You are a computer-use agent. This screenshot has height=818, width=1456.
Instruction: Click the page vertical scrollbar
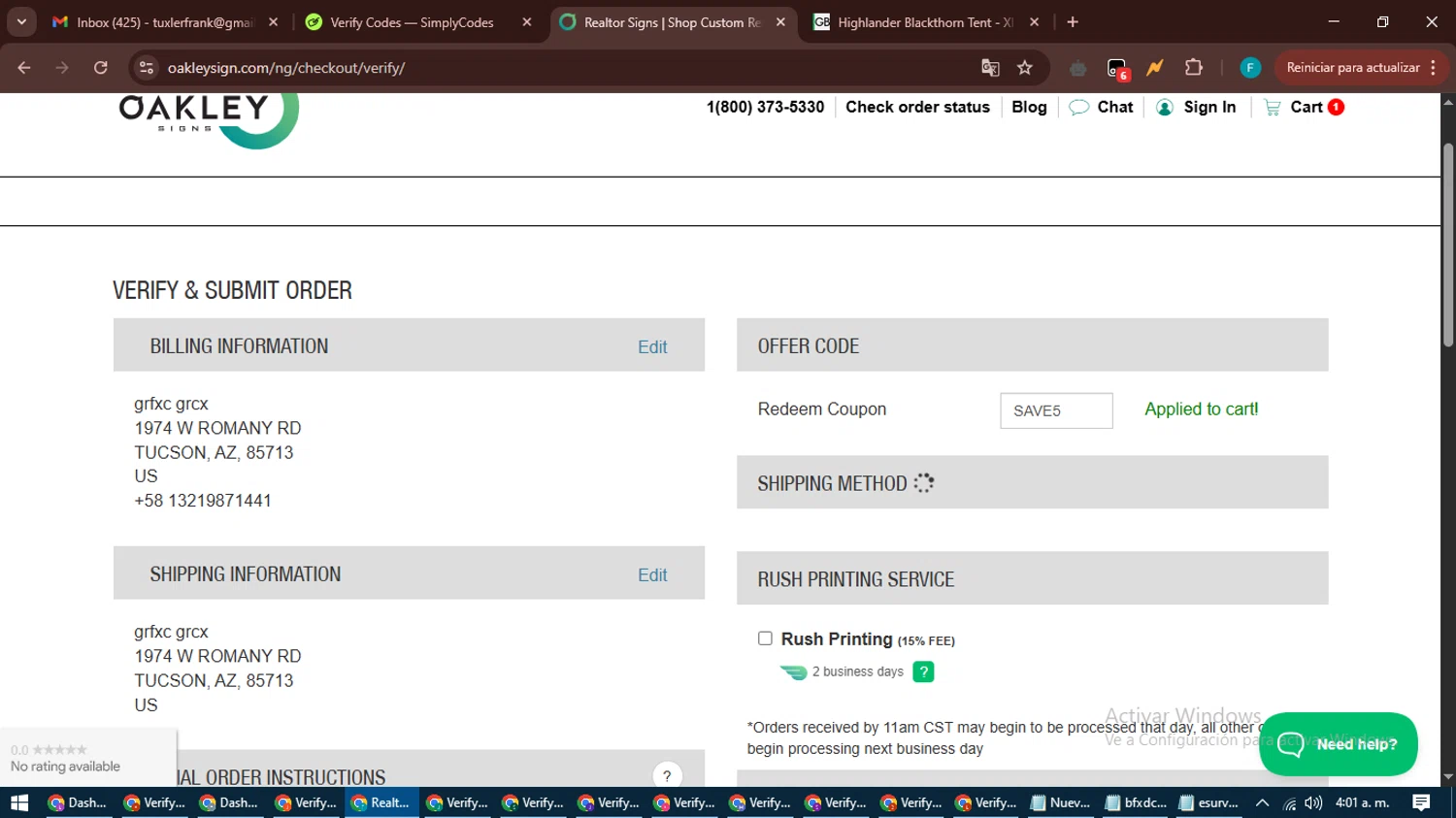1448,245
